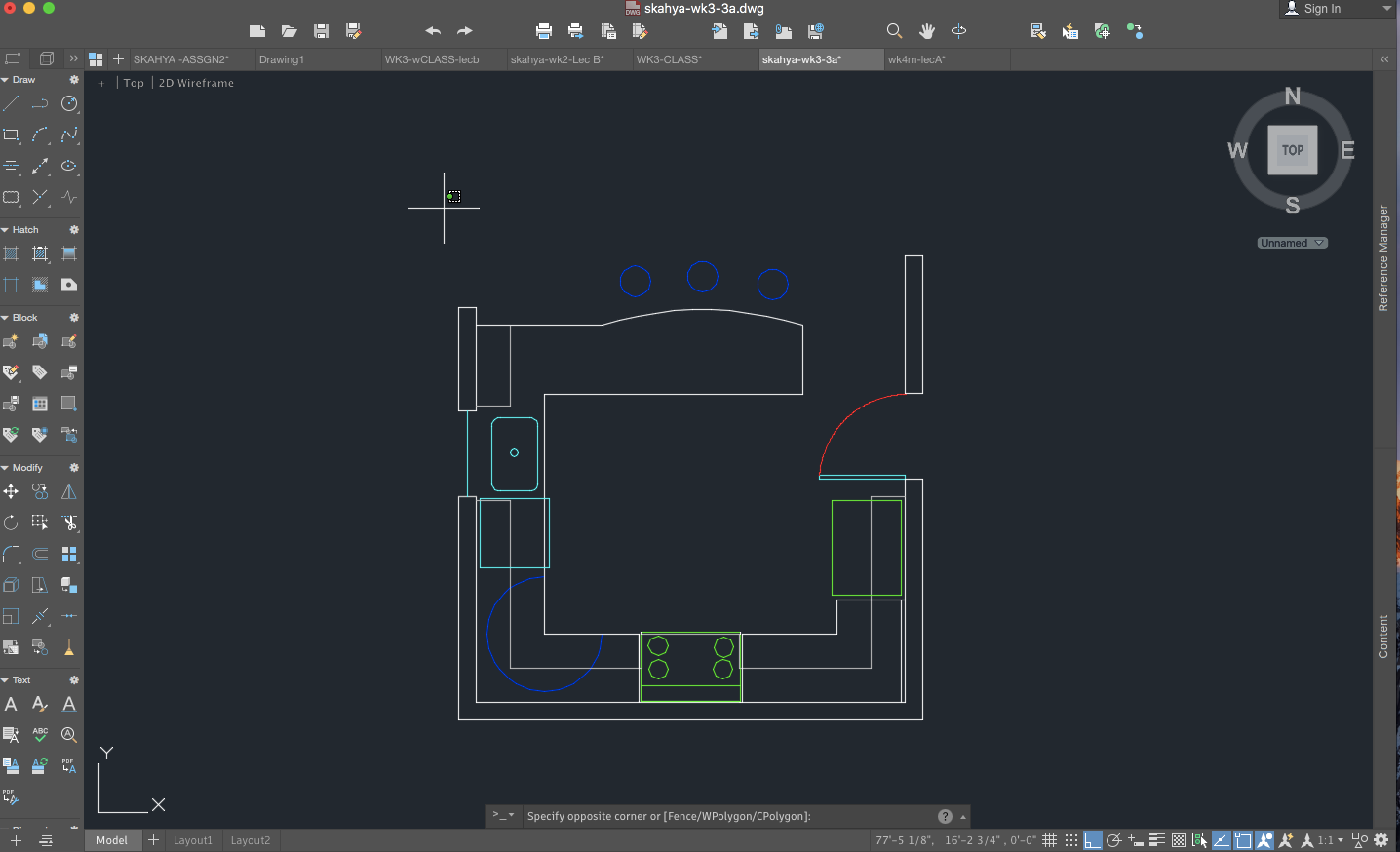Viewport: 1400px width, 852px height.
Task: Open the Layout2 tab
Action: click(x=251, y=840)
